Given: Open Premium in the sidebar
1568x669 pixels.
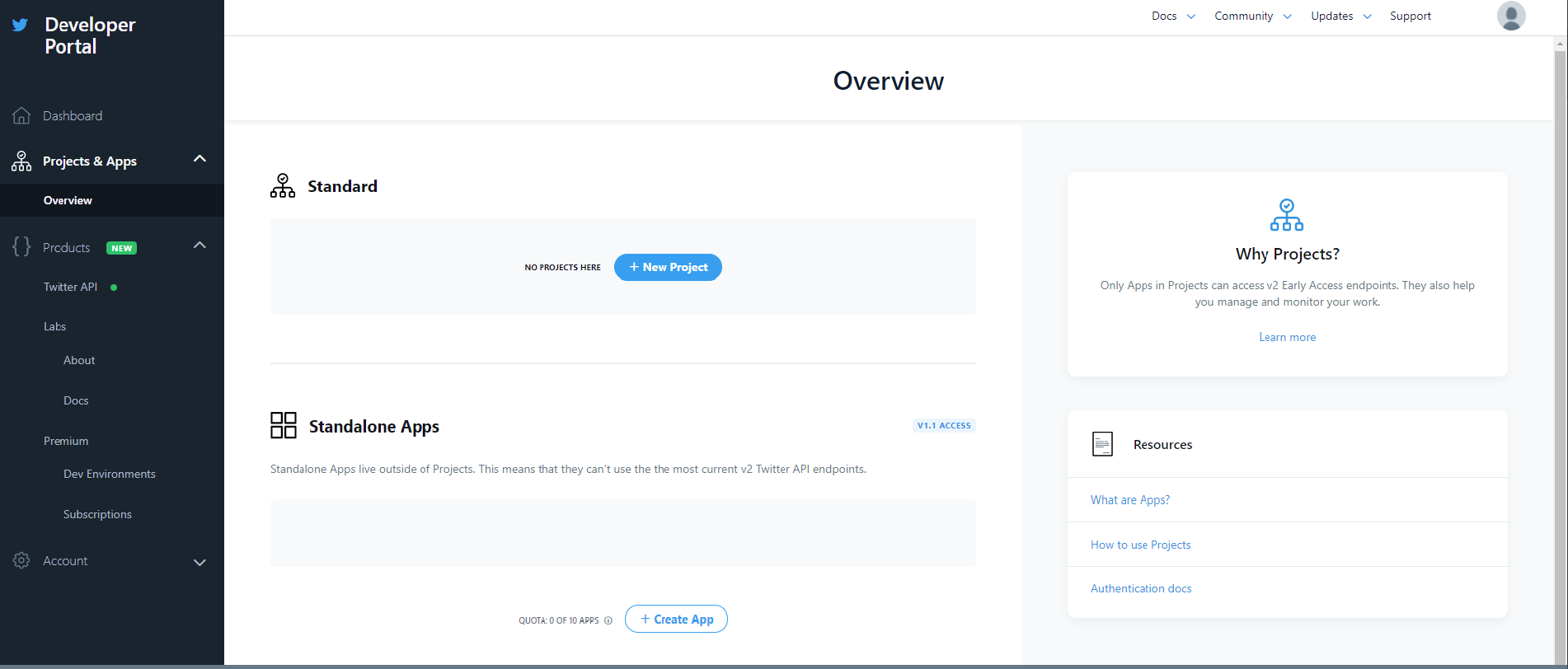Looking at the screenshot, I should coord(66,441).
